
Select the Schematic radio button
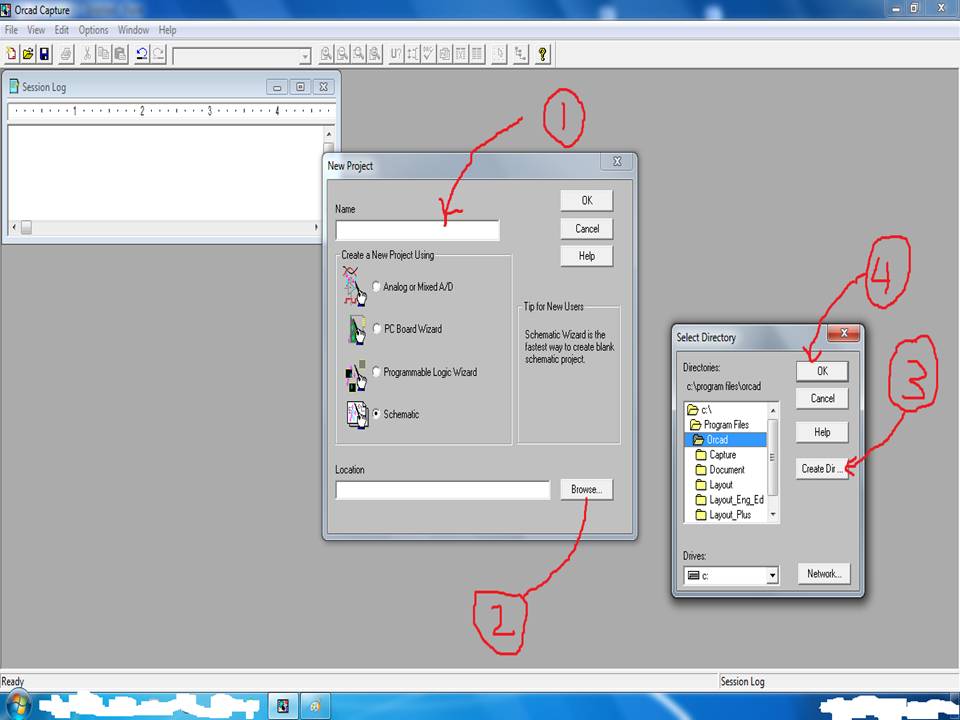[x=377, y=414]
